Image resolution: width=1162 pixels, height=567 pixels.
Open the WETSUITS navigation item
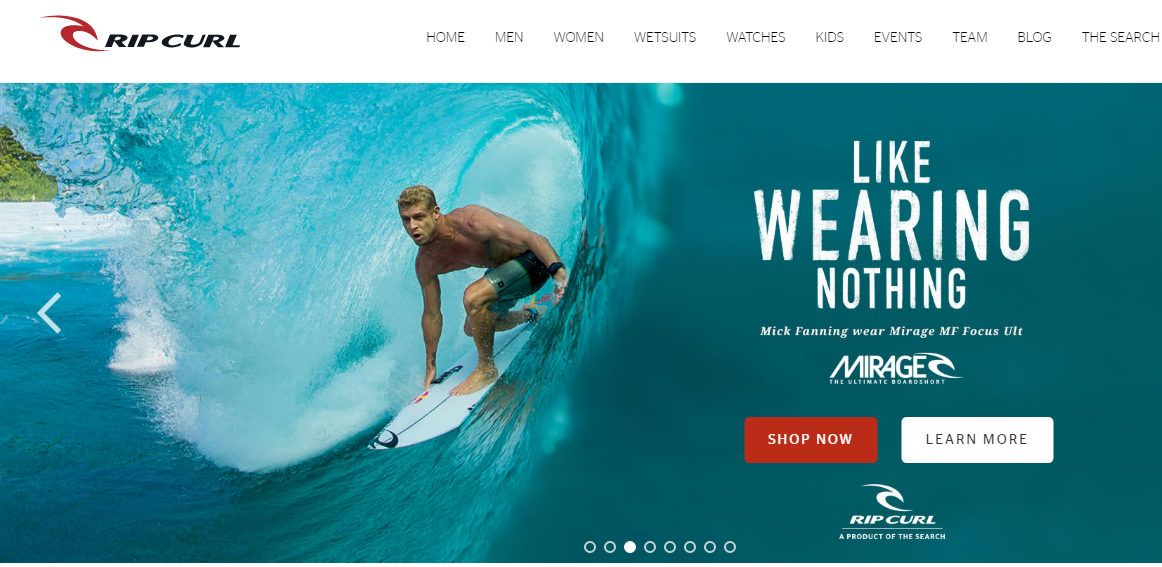tap(665, 37)
